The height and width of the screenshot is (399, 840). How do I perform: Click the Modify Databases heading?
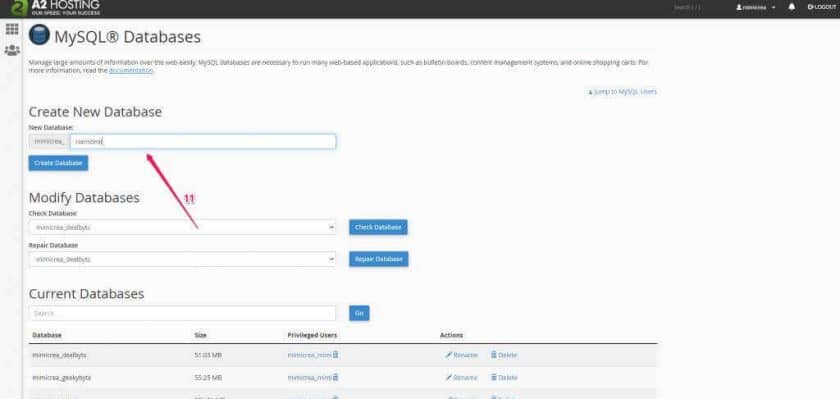pos(84,198)
